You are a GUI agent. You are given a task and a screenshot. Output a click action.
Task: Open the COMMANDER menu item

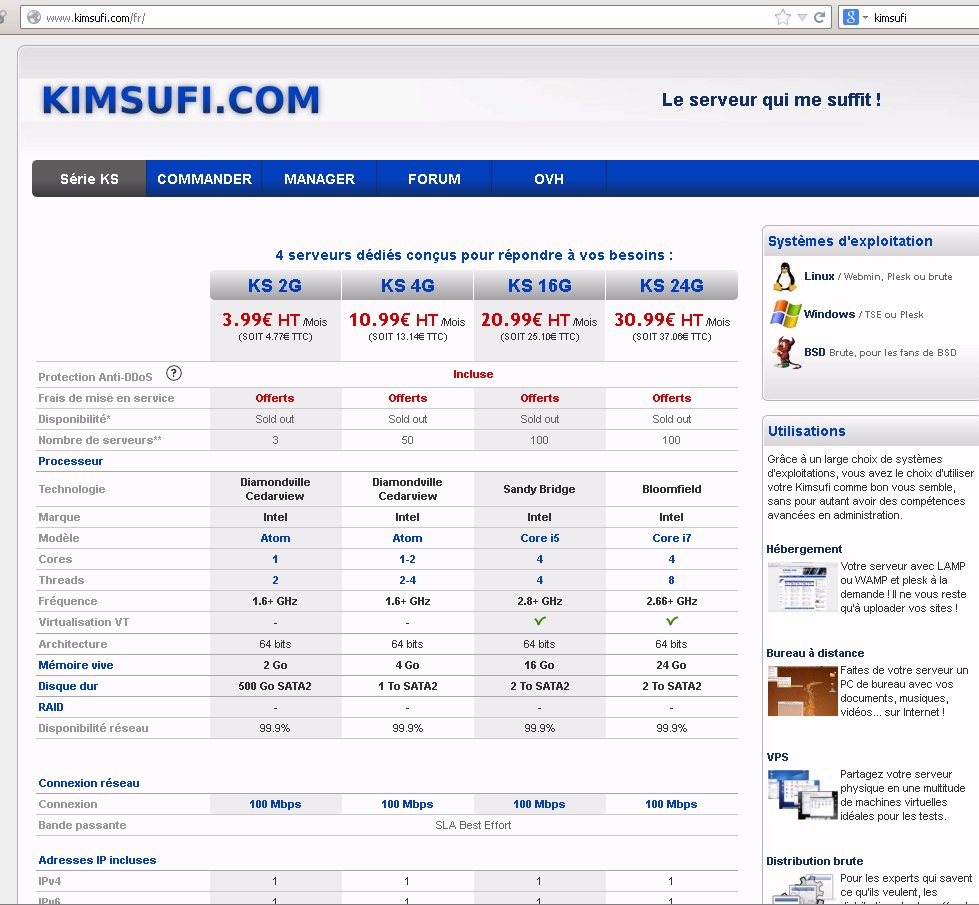click(204, 179)
